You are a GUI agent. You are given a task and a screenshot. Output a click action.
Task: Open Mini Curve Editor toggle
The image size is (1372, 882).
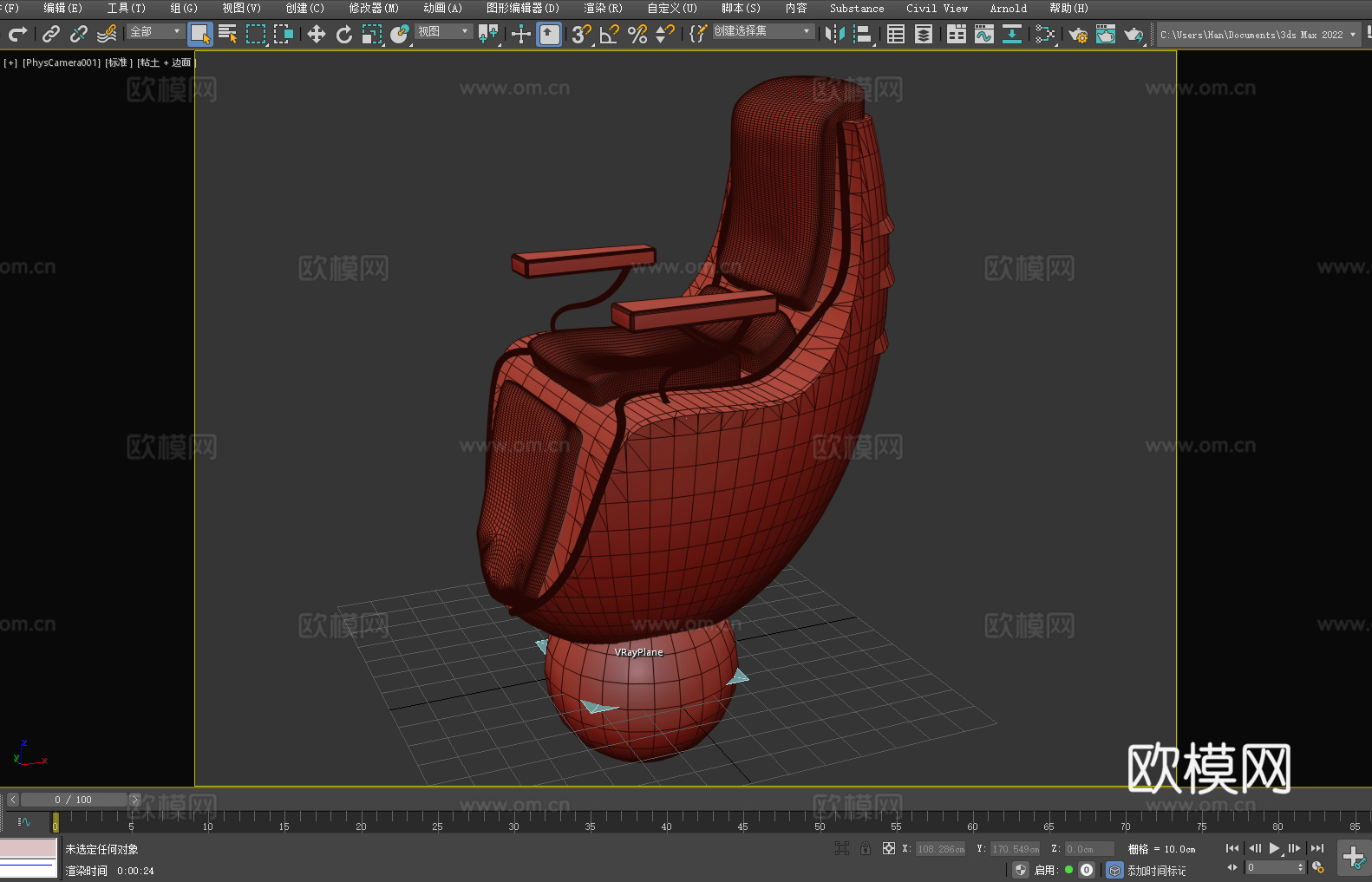pyautogui.click(x=23, y=821)
